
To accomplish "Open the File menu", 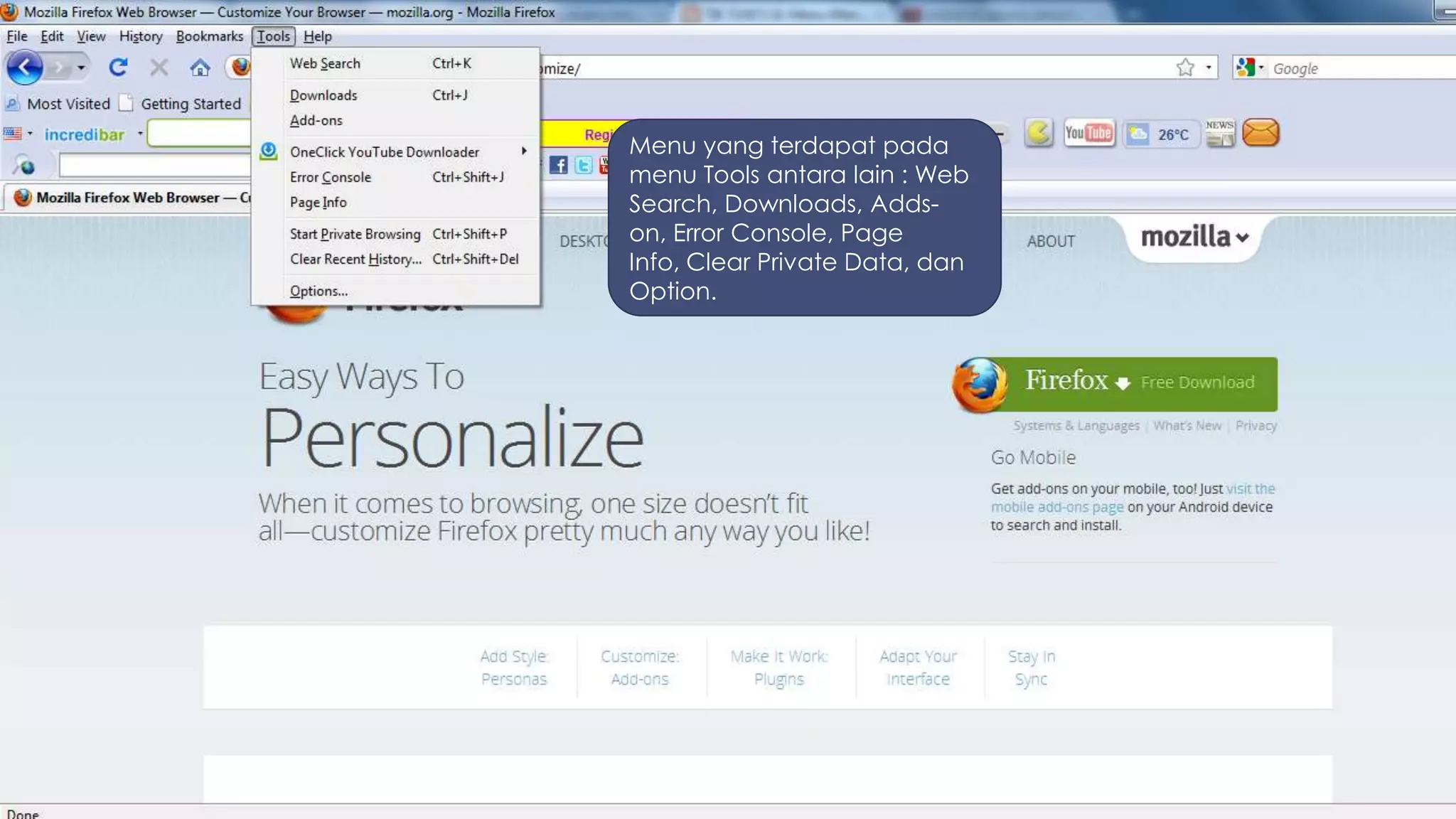I will pyautogui.click(x=16, y=36).
